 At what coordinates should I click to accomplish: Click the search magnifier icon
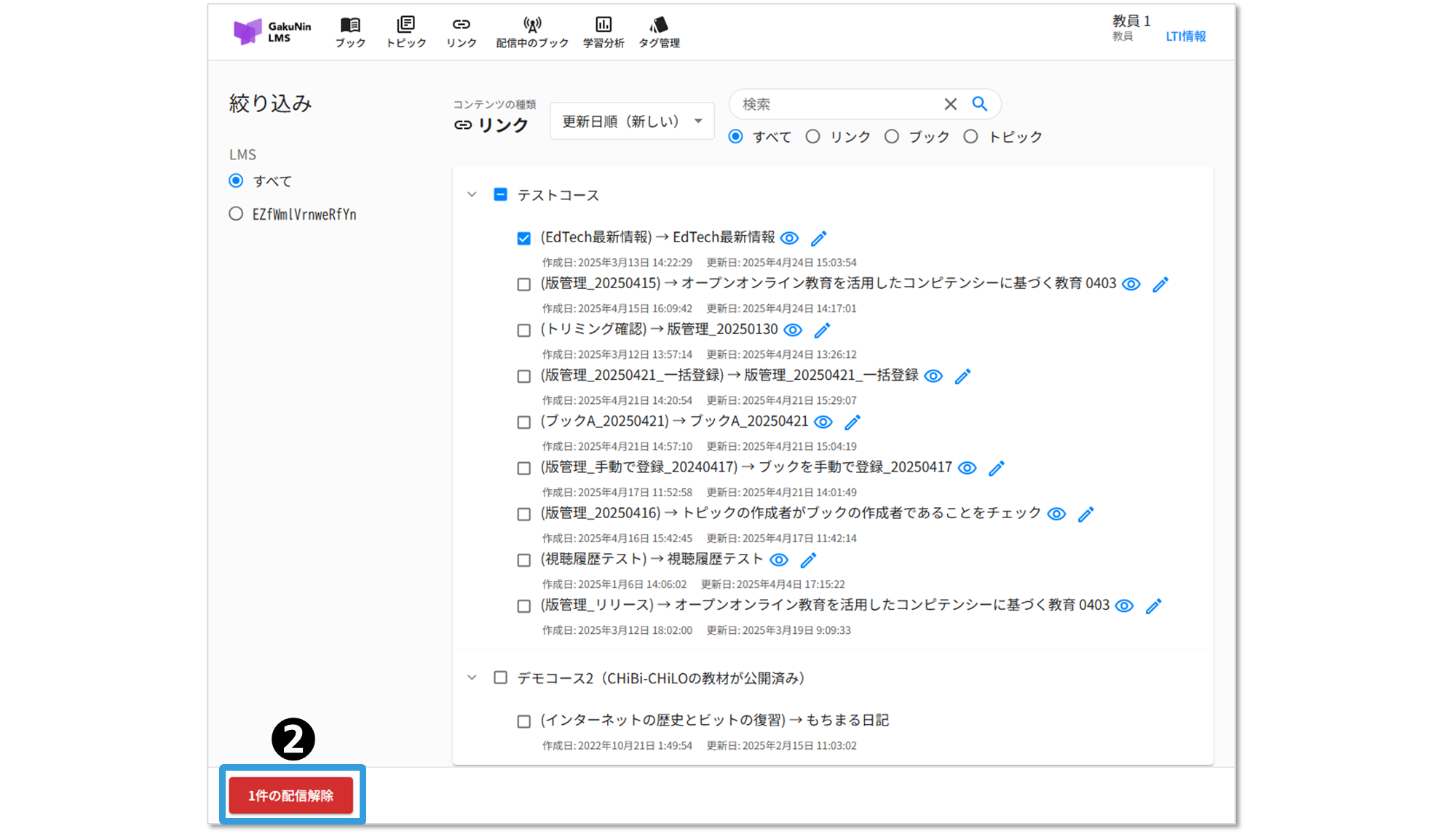tap(980, 104)
